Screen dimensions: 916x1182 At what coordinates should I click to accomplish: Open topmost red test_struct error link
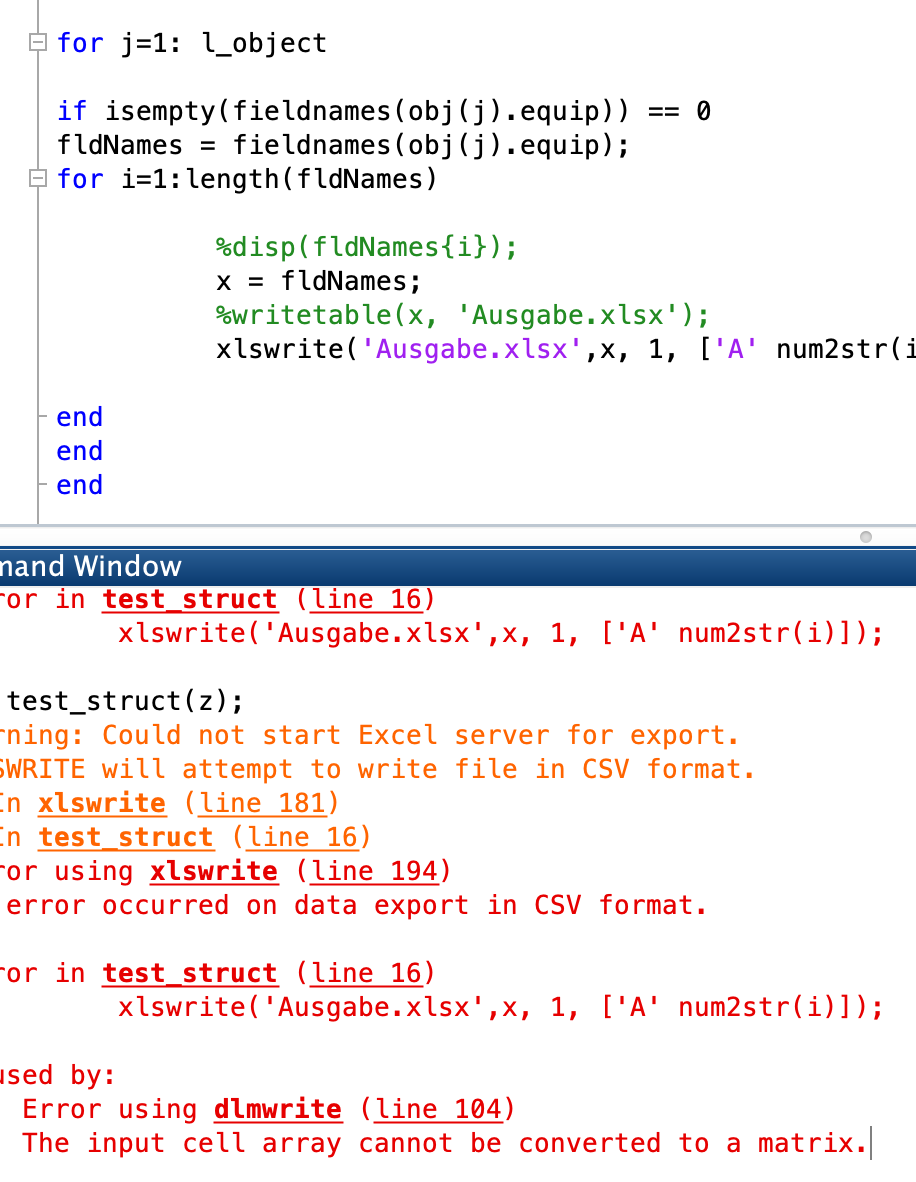click(190, 599)
